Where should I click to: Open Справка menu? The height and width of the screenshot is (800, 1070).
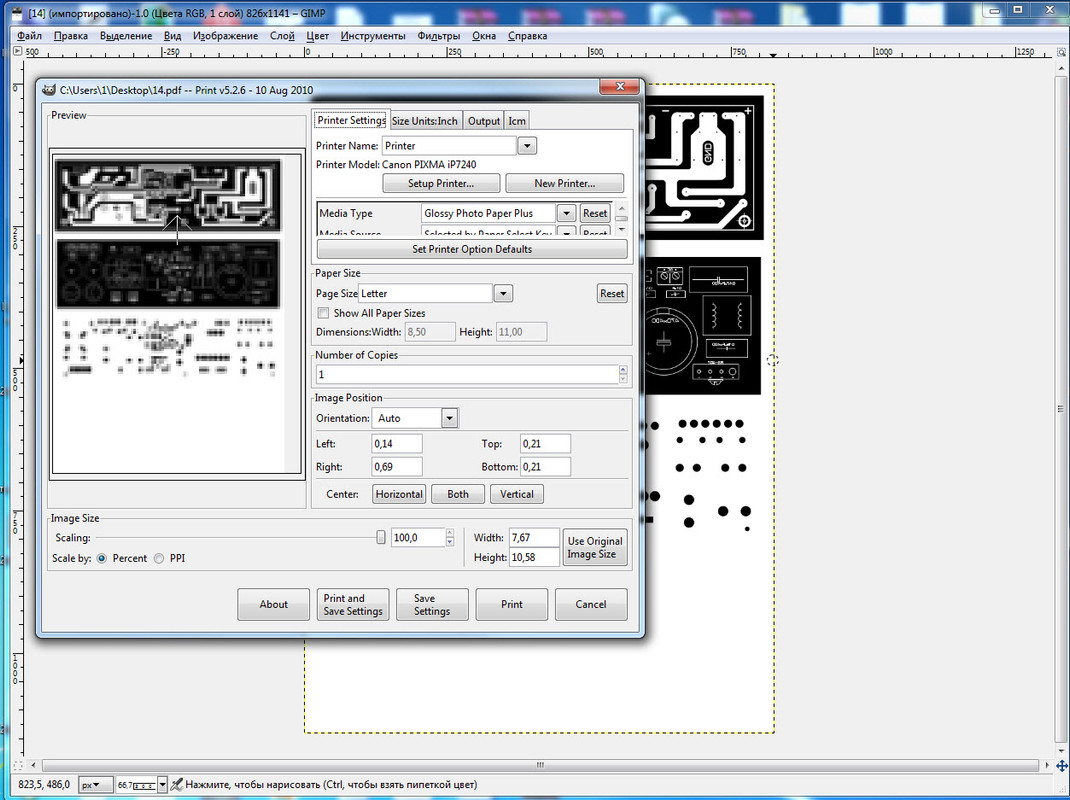coord(527,35)
